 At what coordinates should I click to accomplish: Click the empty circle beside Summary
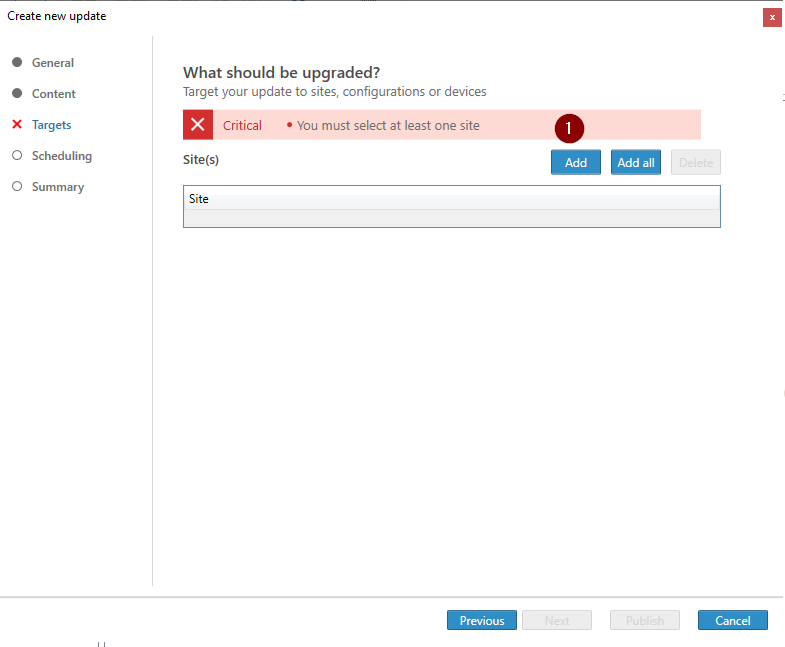coord(17,186)
